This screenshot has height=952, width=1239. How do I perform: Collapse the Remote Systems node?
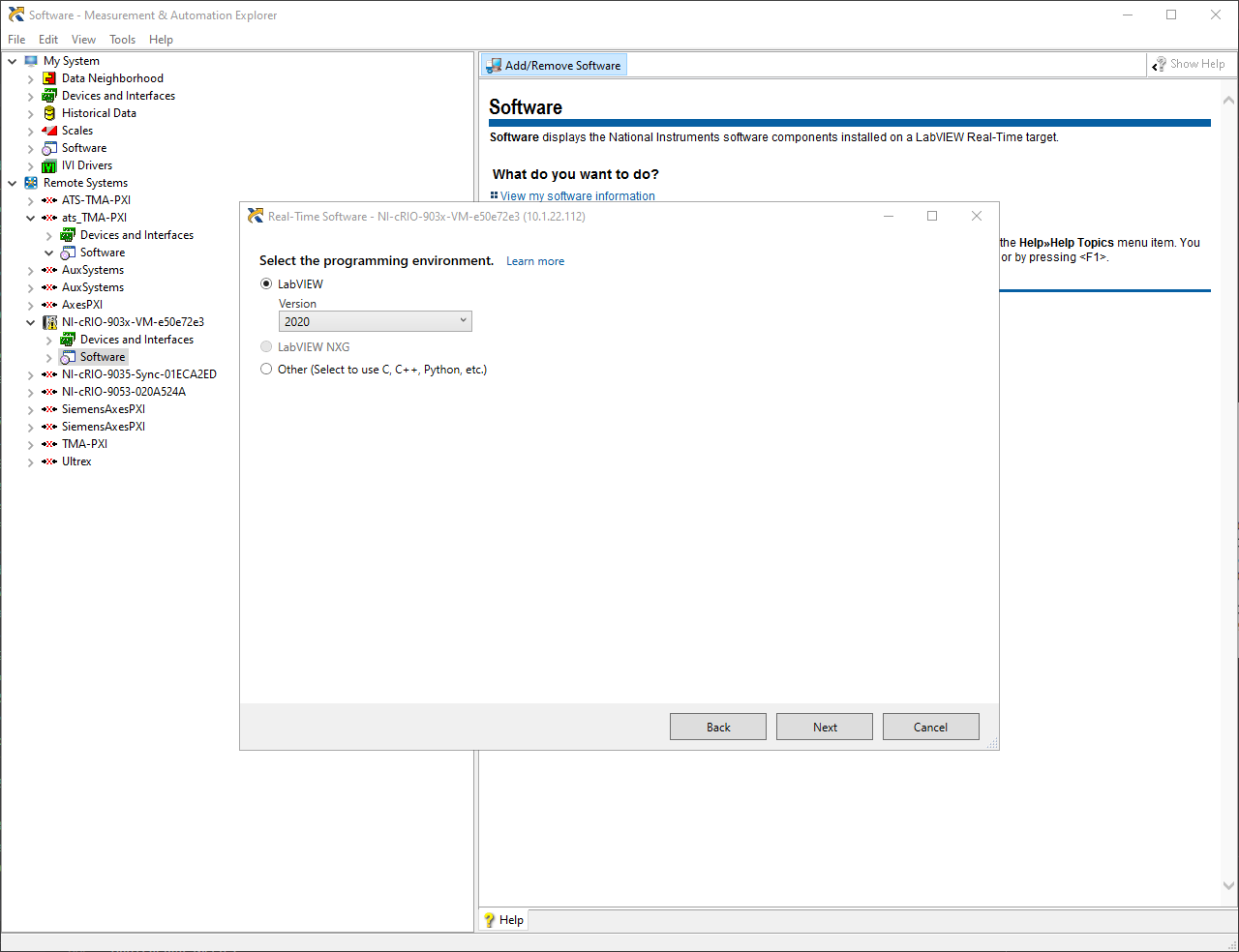pyautogui.click(x=13, y=183)
